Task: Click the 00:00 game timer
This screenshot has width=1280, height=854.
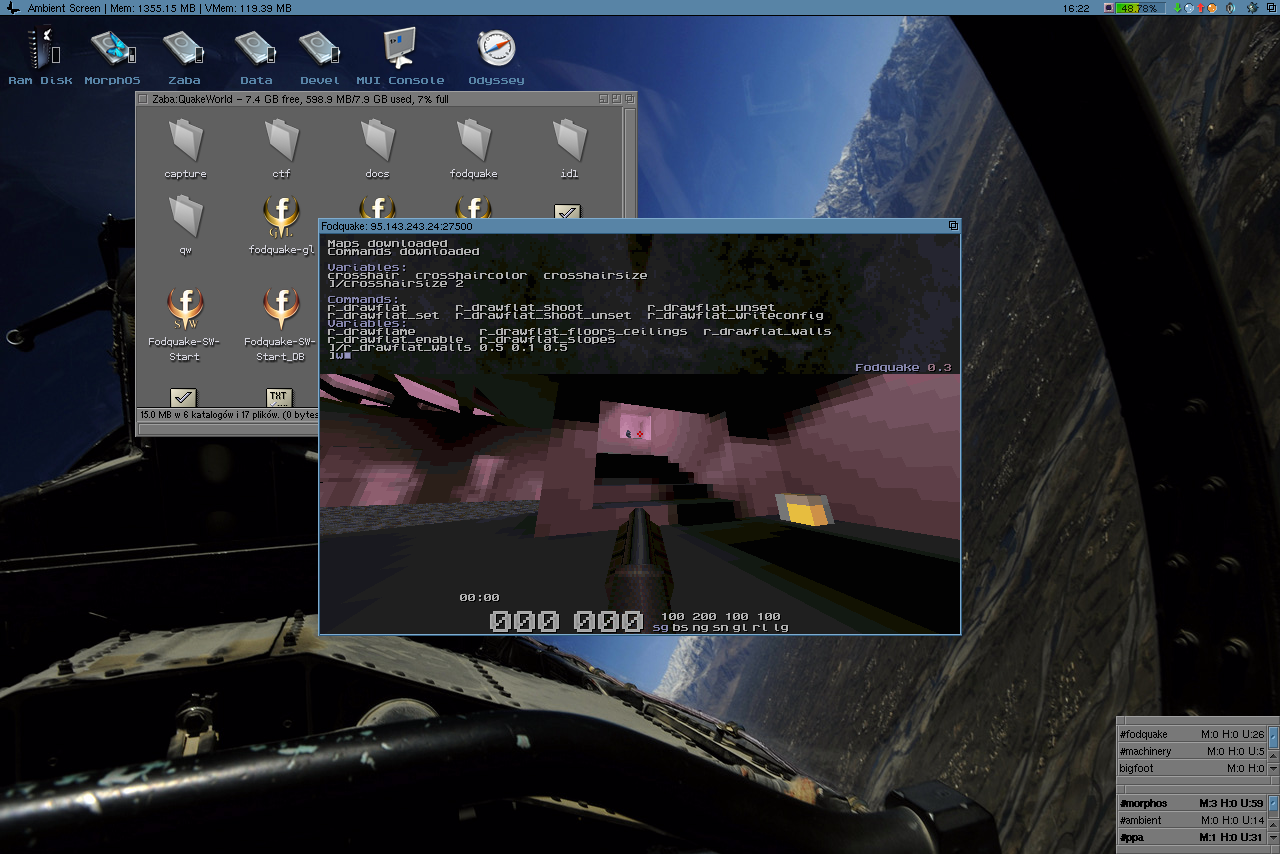Action: 479,597
